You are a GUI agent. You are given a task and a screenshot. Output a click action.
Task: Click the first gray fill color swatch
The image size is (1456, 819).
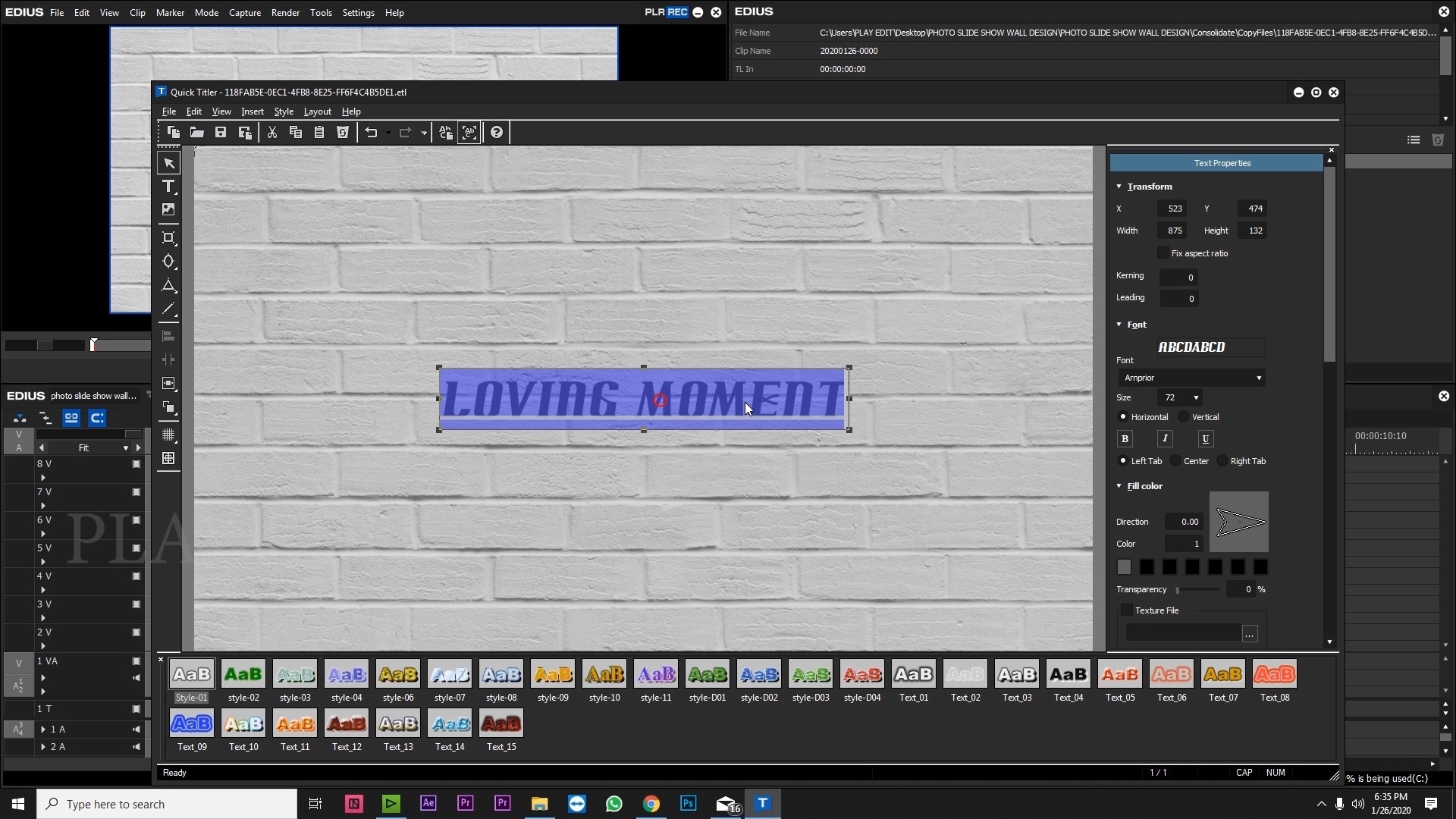pyautogui.click(x=1124, y=567)
